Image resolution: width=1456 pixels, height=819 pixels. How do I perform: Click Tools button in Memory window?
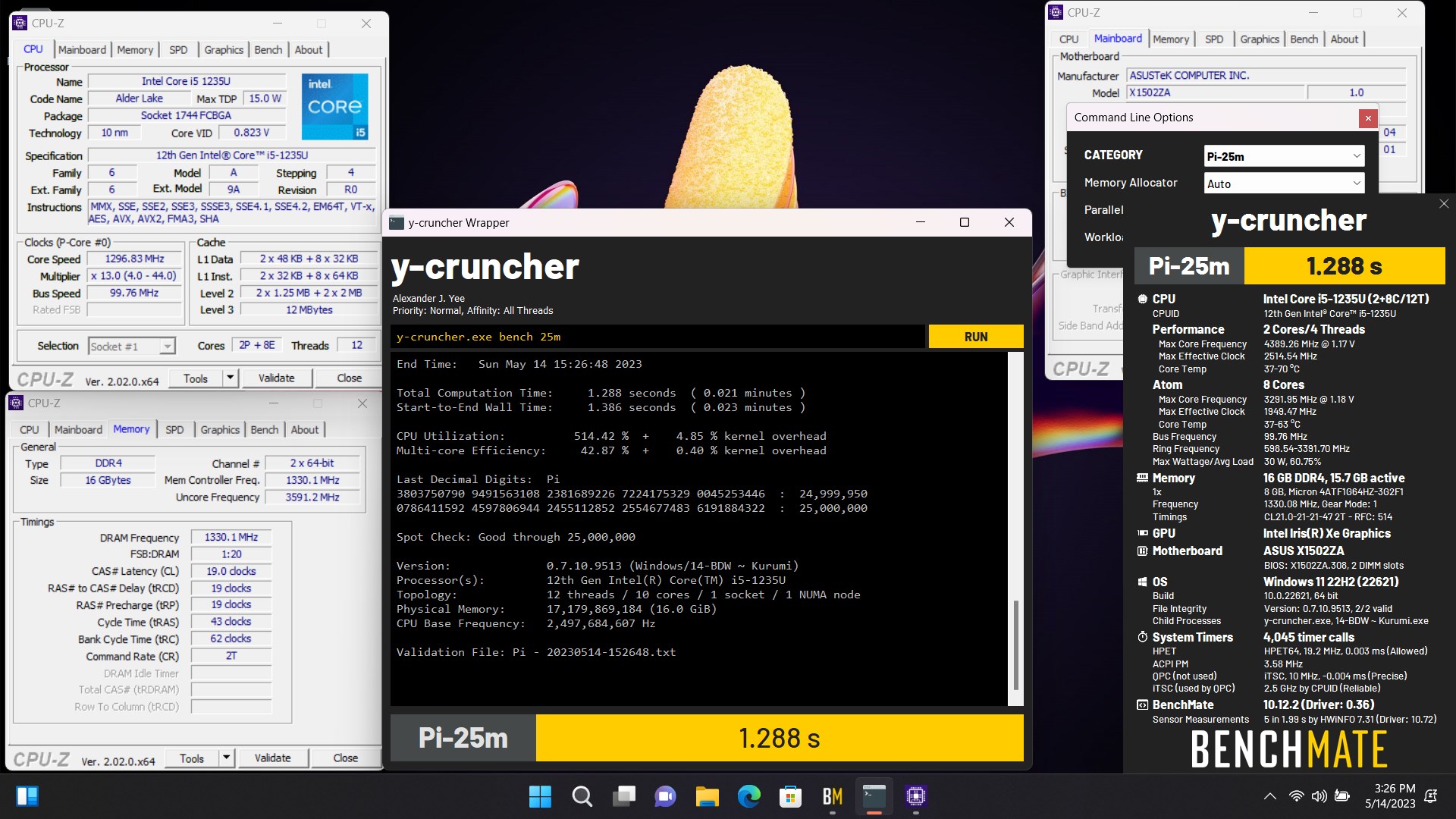click(192, 758)
